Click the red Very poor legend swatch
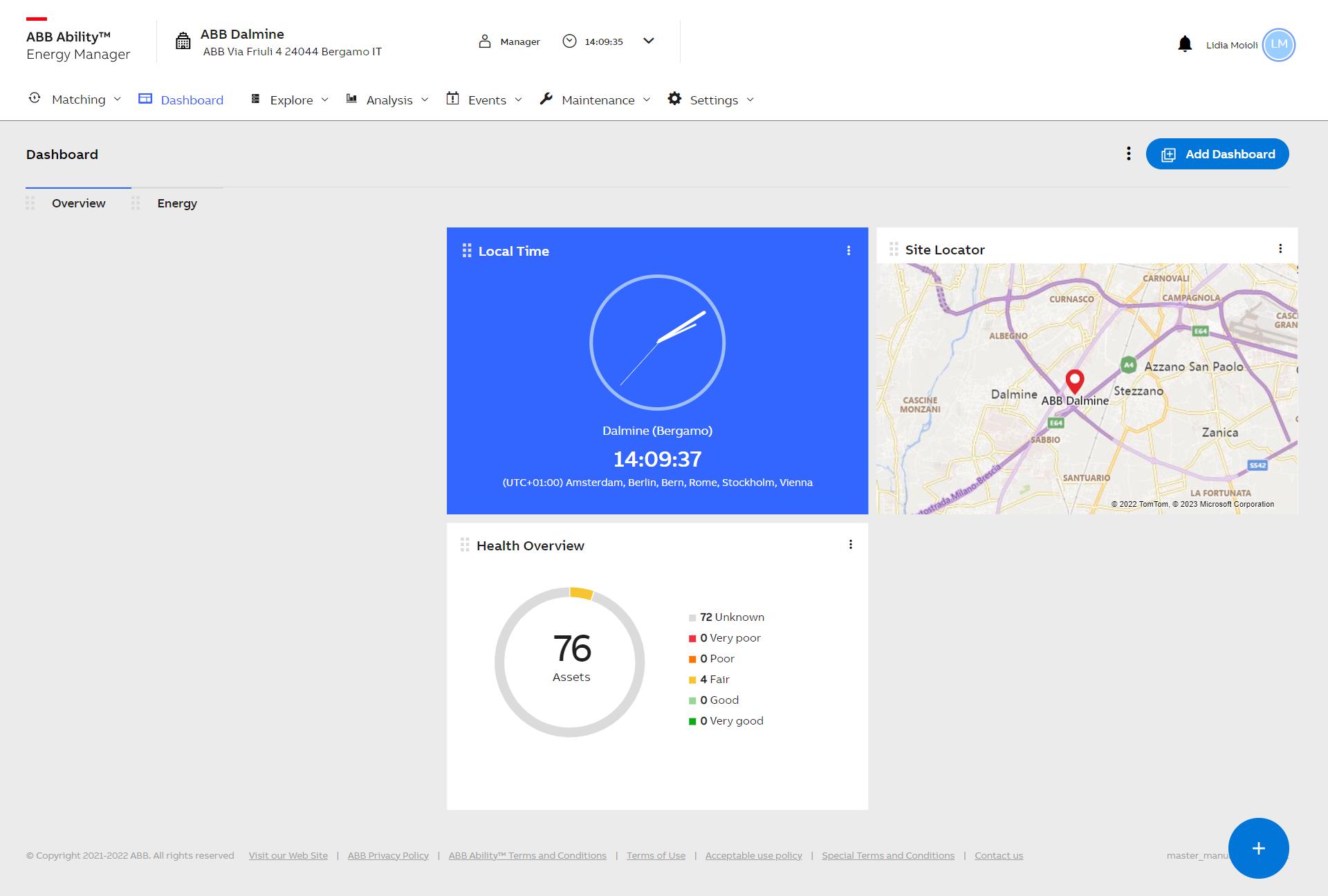This screenshot has width=1328, height=896. [692, 639]
